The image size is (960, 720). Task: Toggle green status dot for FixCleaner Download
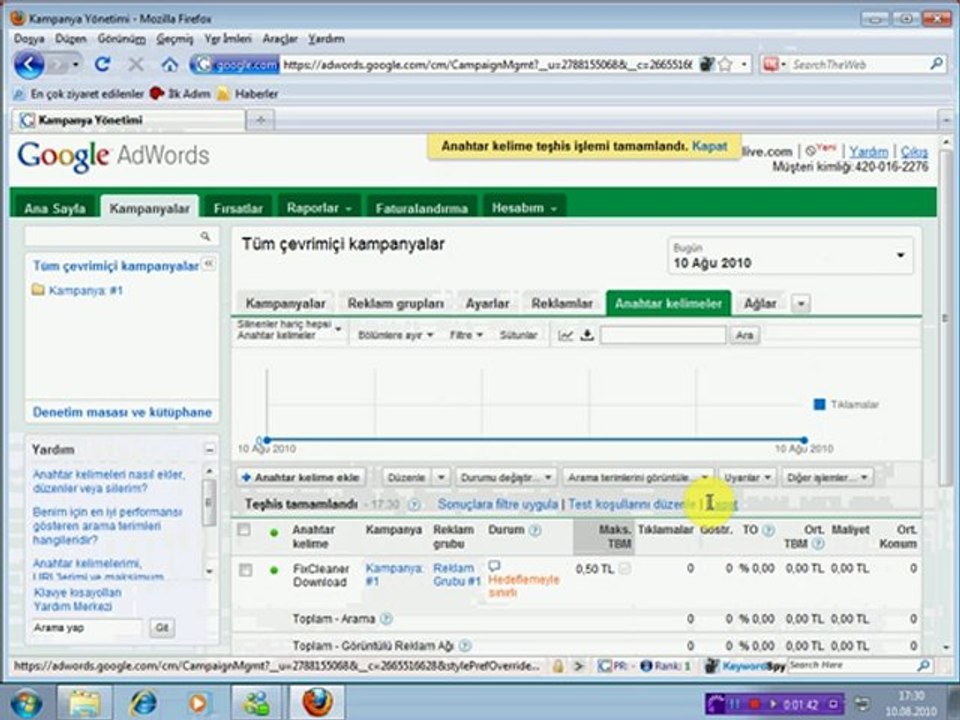(x=274, y=570)
